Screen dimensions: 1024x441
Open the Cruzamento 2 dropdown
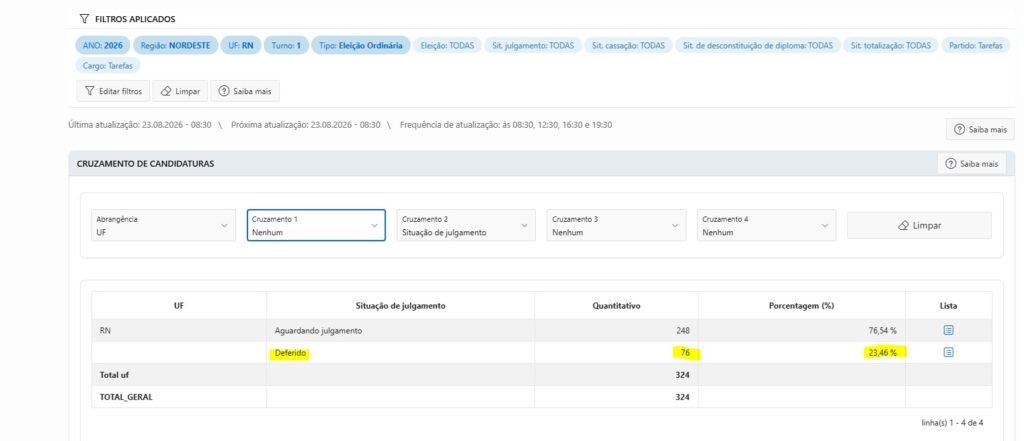tap(466, 225)
